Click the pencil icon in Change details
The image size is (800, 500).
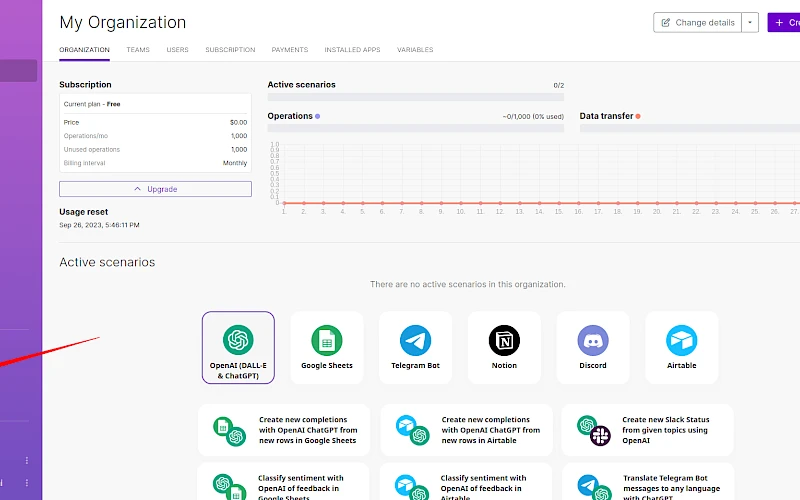[x=666, y=22]
